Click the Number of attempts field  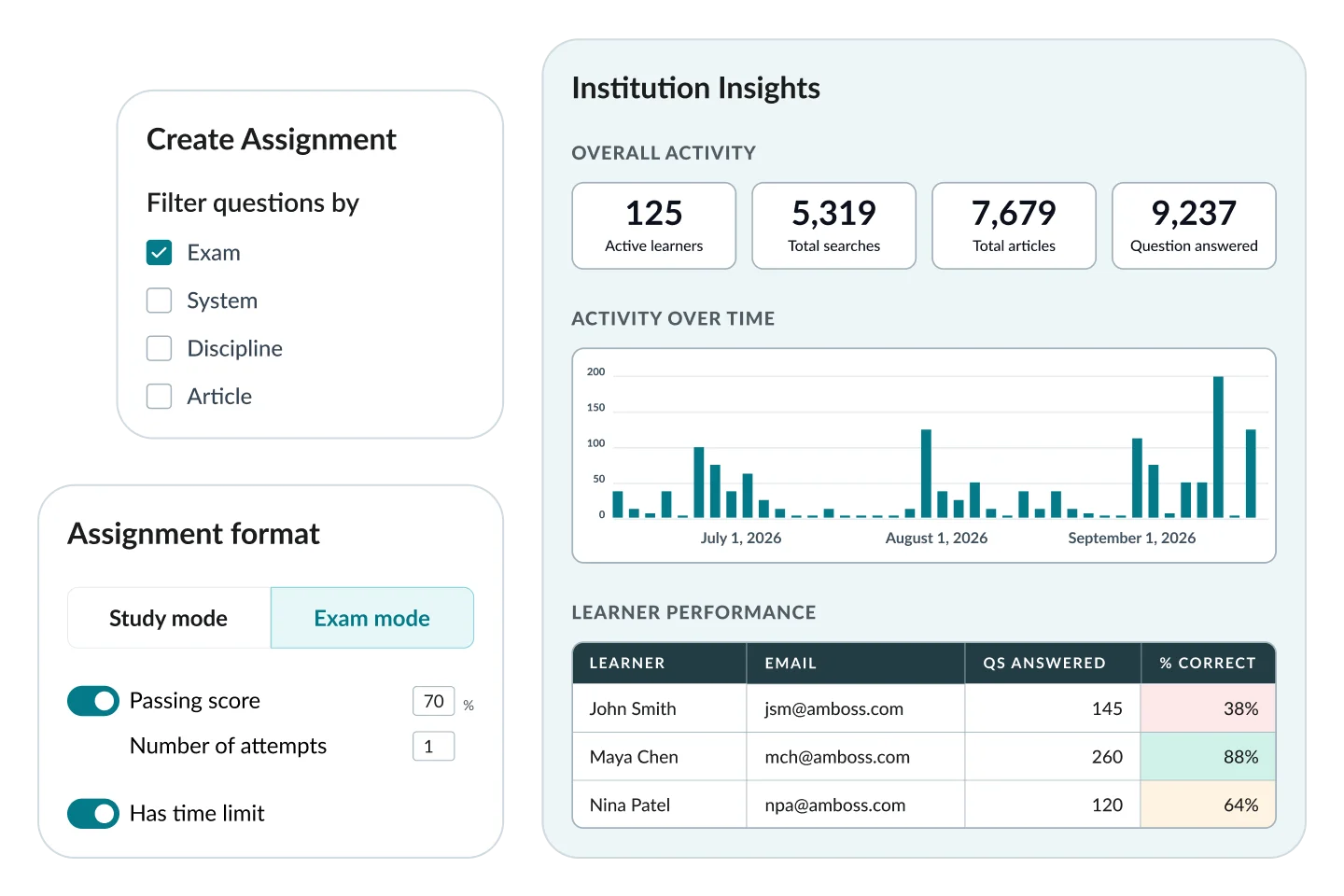click(x=433, y=746)
